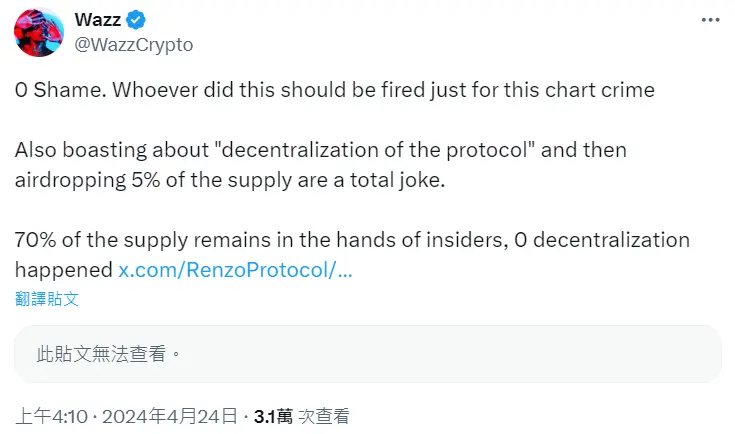The height and width of the screenshot is (434, 735).
Task: Click the 次查看 views label
Action: 325,415
